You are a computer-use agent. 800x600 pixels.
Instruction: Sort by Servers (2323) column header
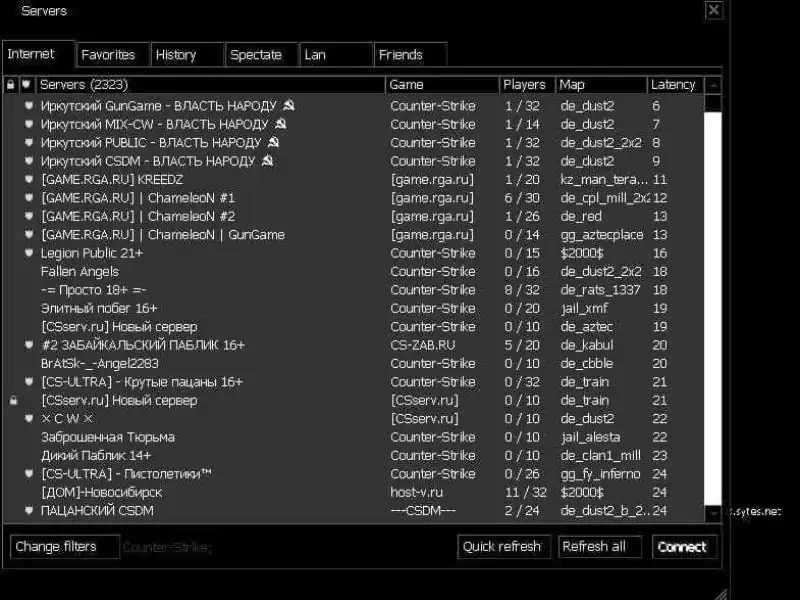[211, 85]
